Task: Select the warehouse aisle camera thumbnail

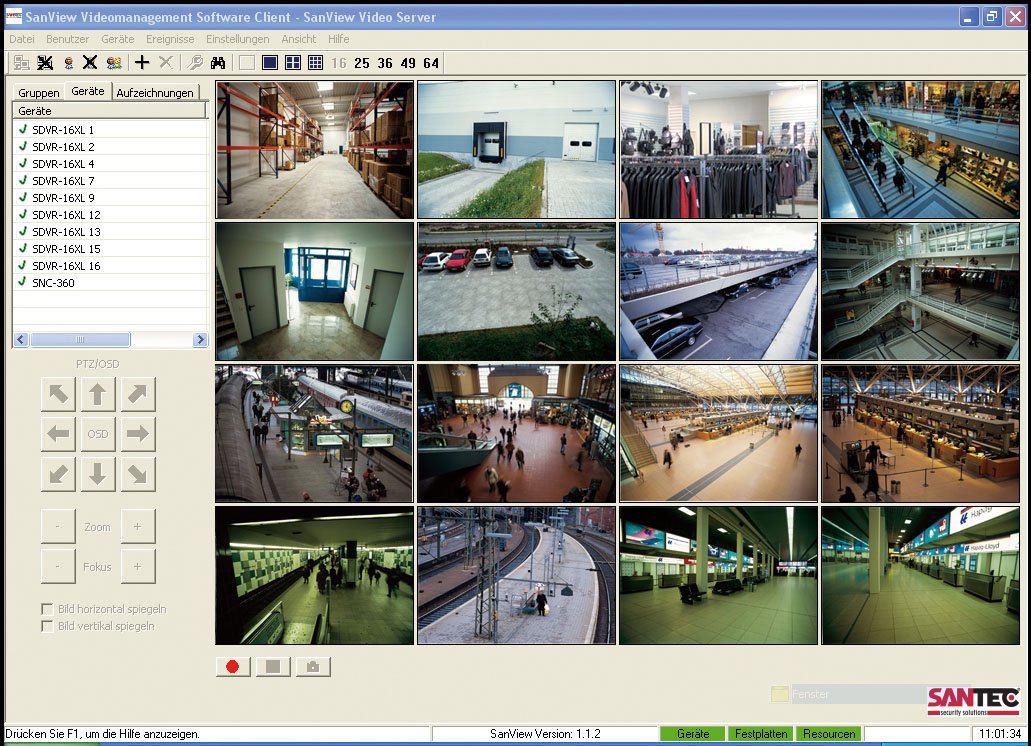Action: 314,150
